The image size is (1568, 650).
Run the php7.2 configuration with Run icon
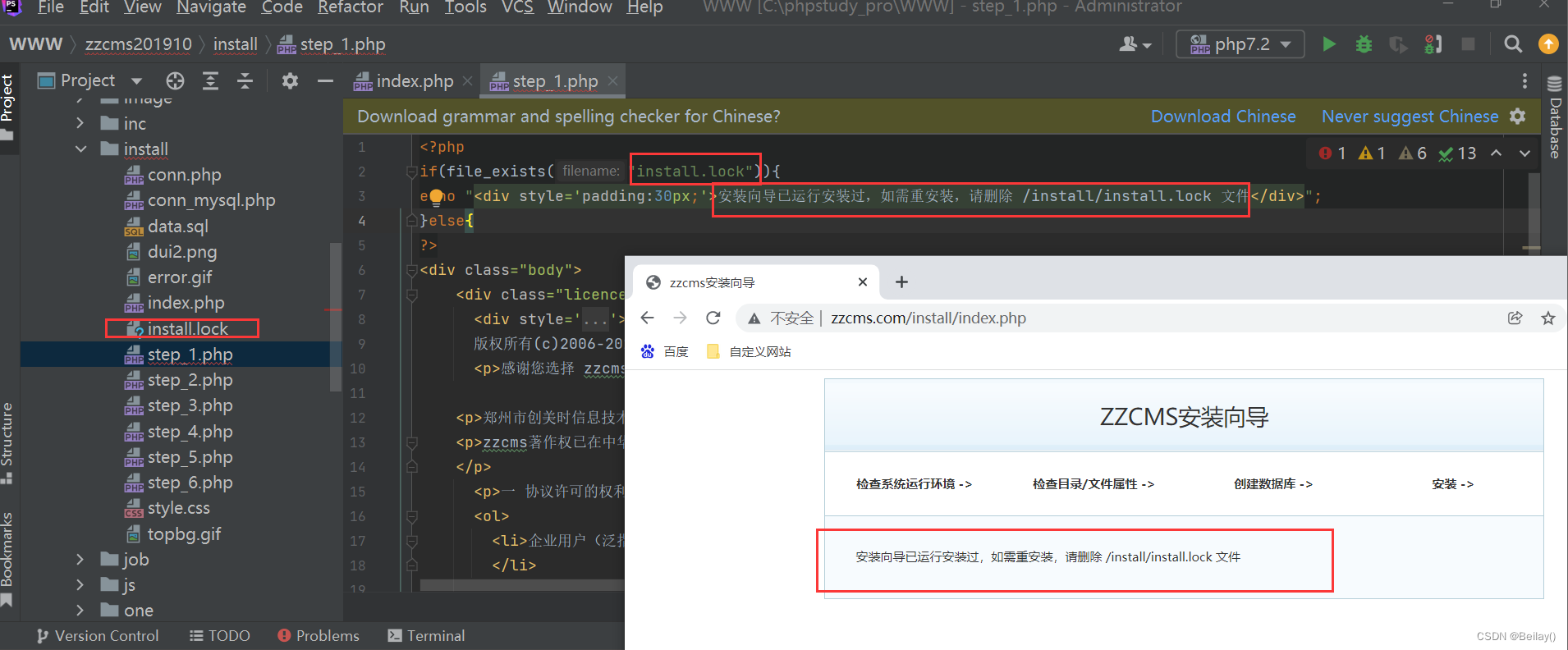[1329, 44]
